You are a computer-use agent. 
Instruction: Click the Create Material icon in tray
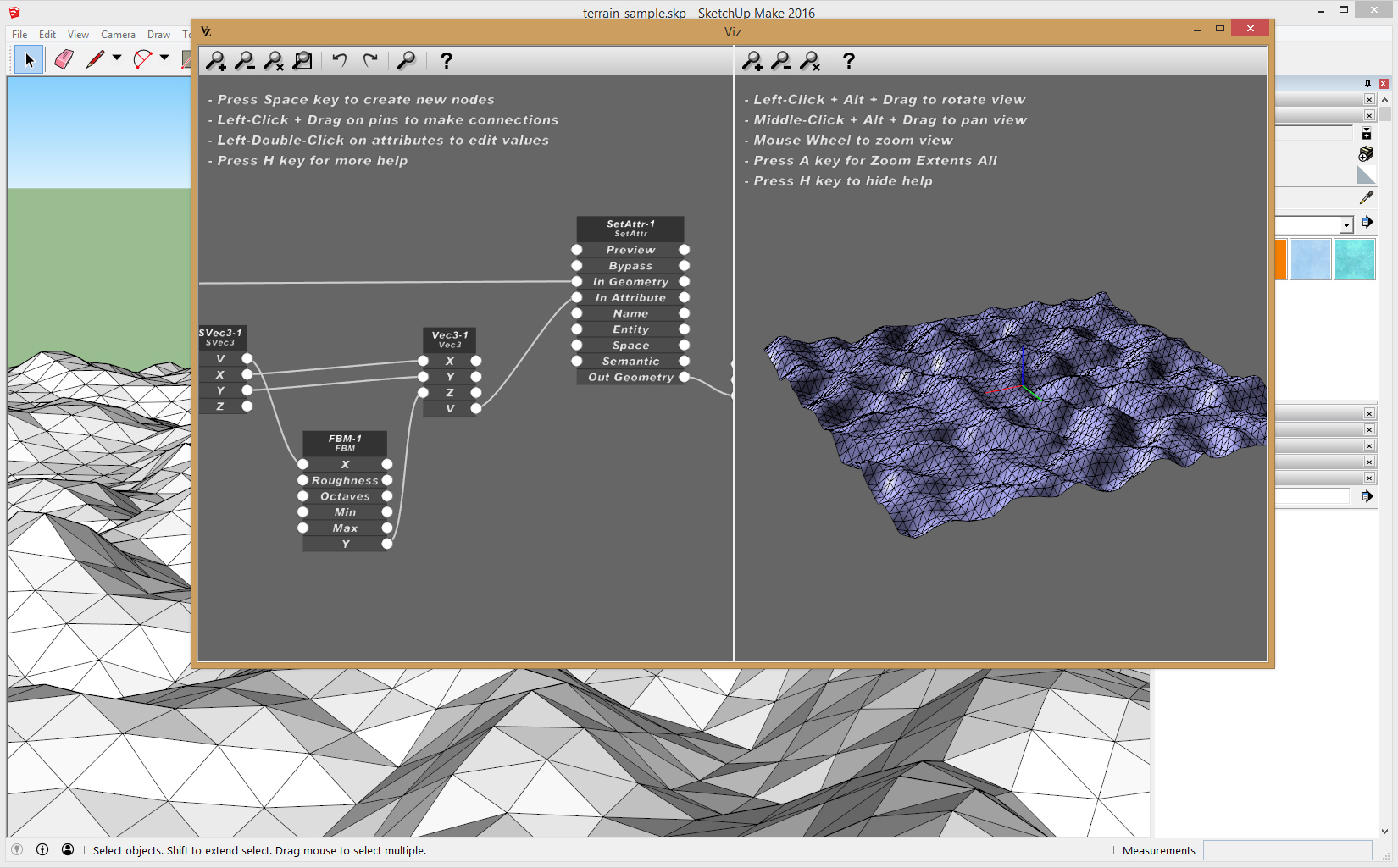[x=1366, y=153]
